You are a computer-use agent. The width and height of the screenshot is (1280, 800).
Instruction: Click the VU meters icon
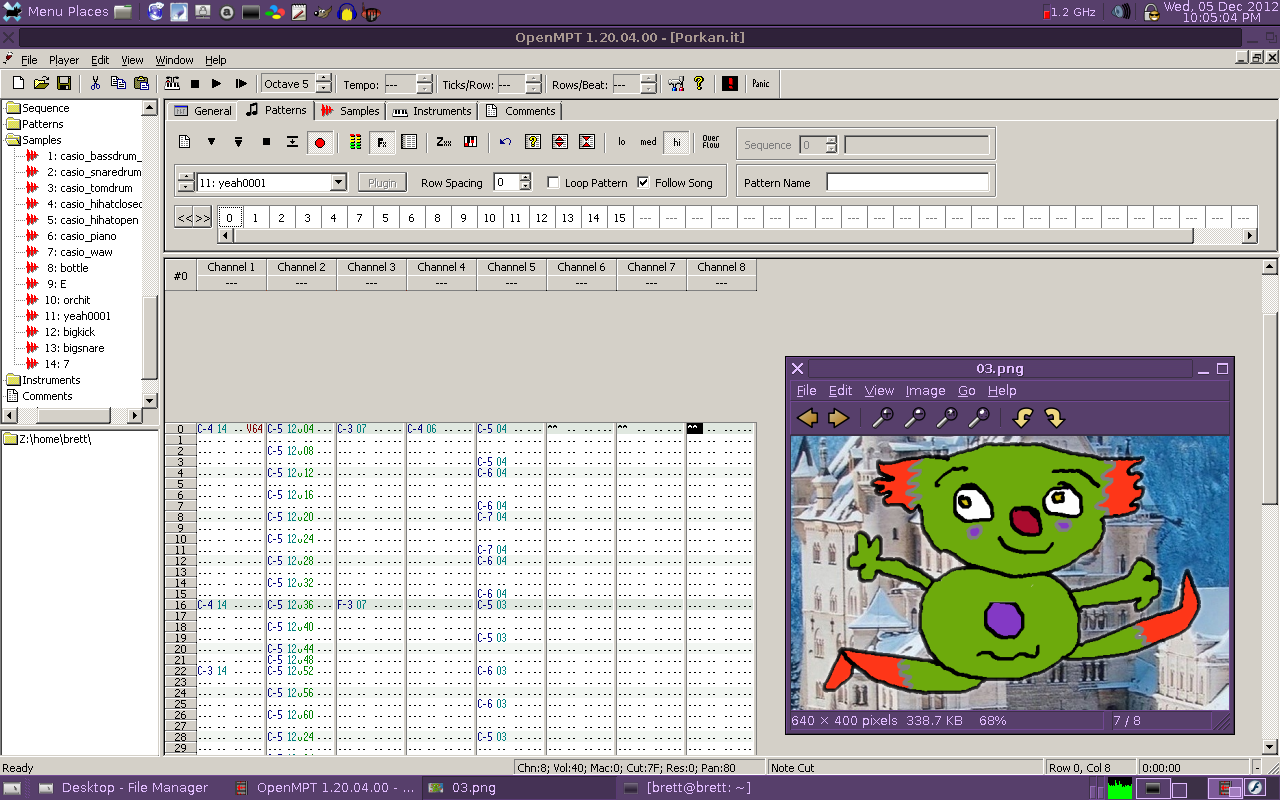(x=355, y=142)
